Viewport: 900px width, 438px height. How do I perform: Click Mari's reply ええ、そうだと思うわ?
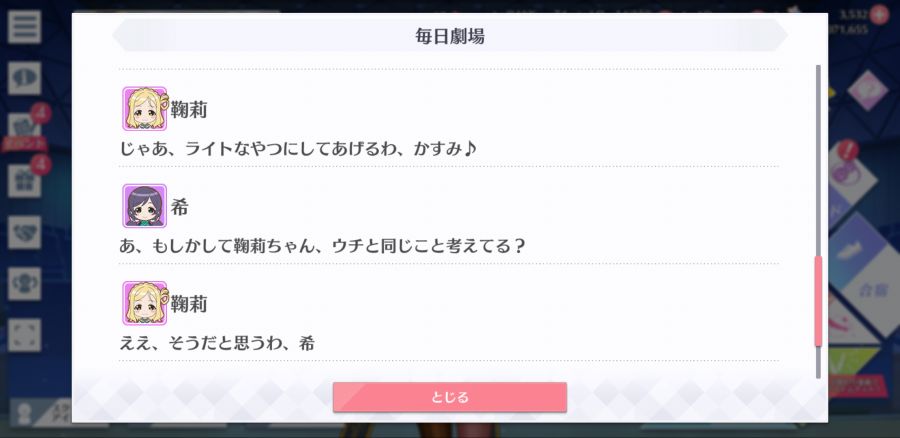point(217,344)
